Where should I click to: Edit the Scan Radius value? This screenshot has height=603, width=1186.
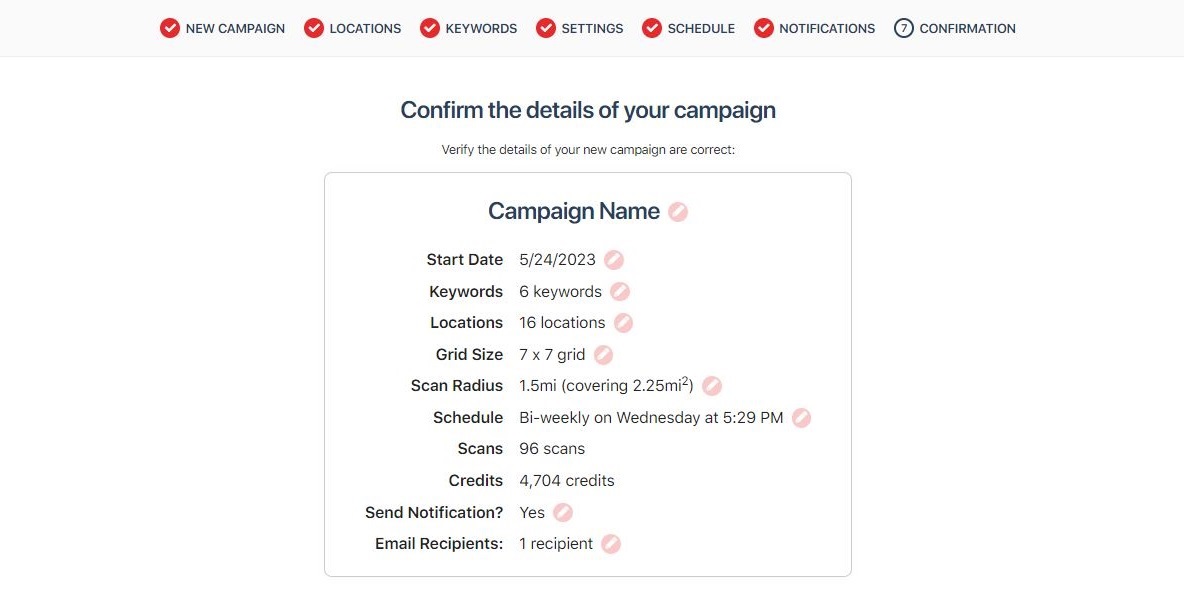click(712, 386)
